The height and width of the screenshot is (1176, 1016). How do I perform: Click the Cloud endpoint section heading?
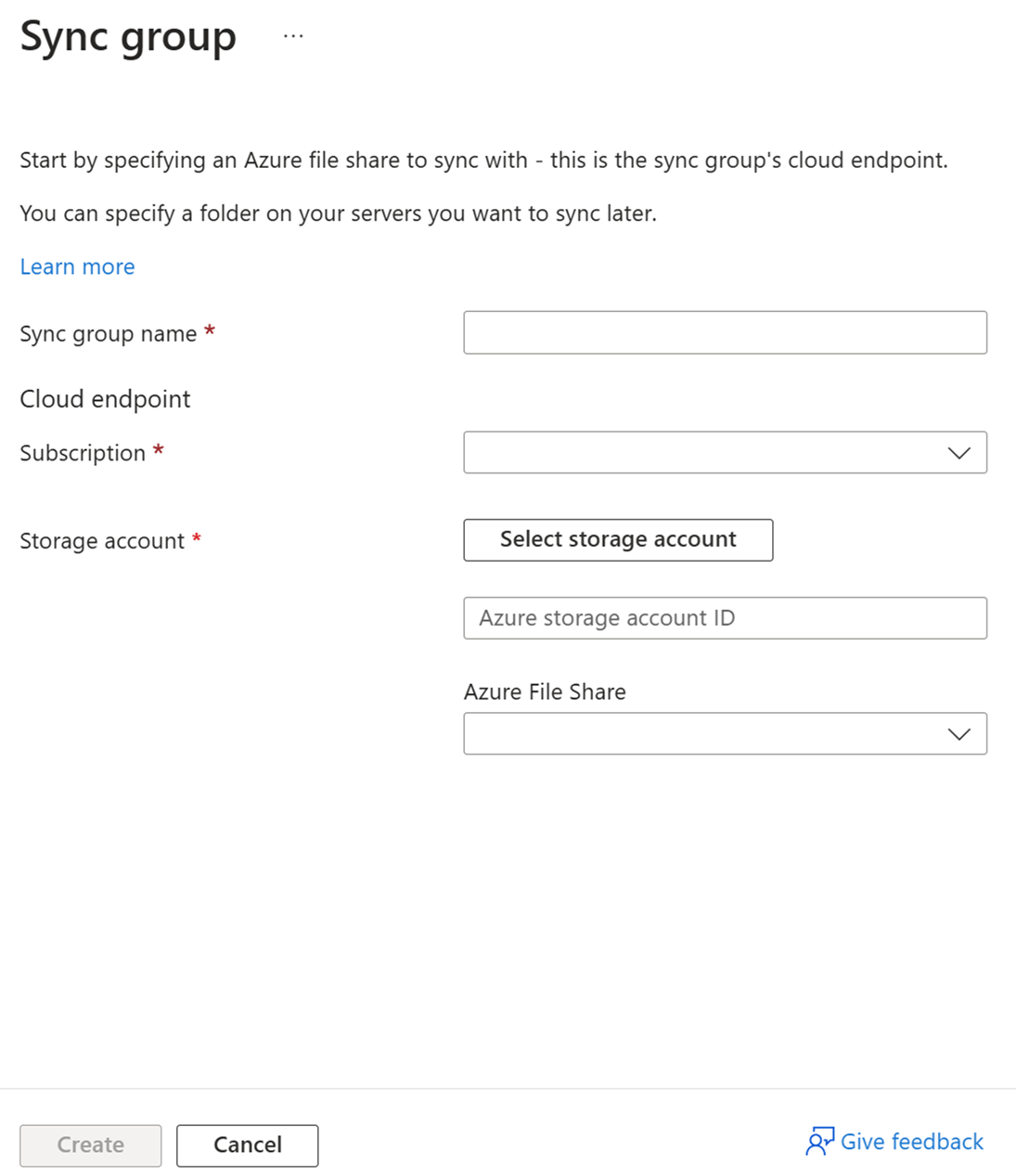point(104,399)
